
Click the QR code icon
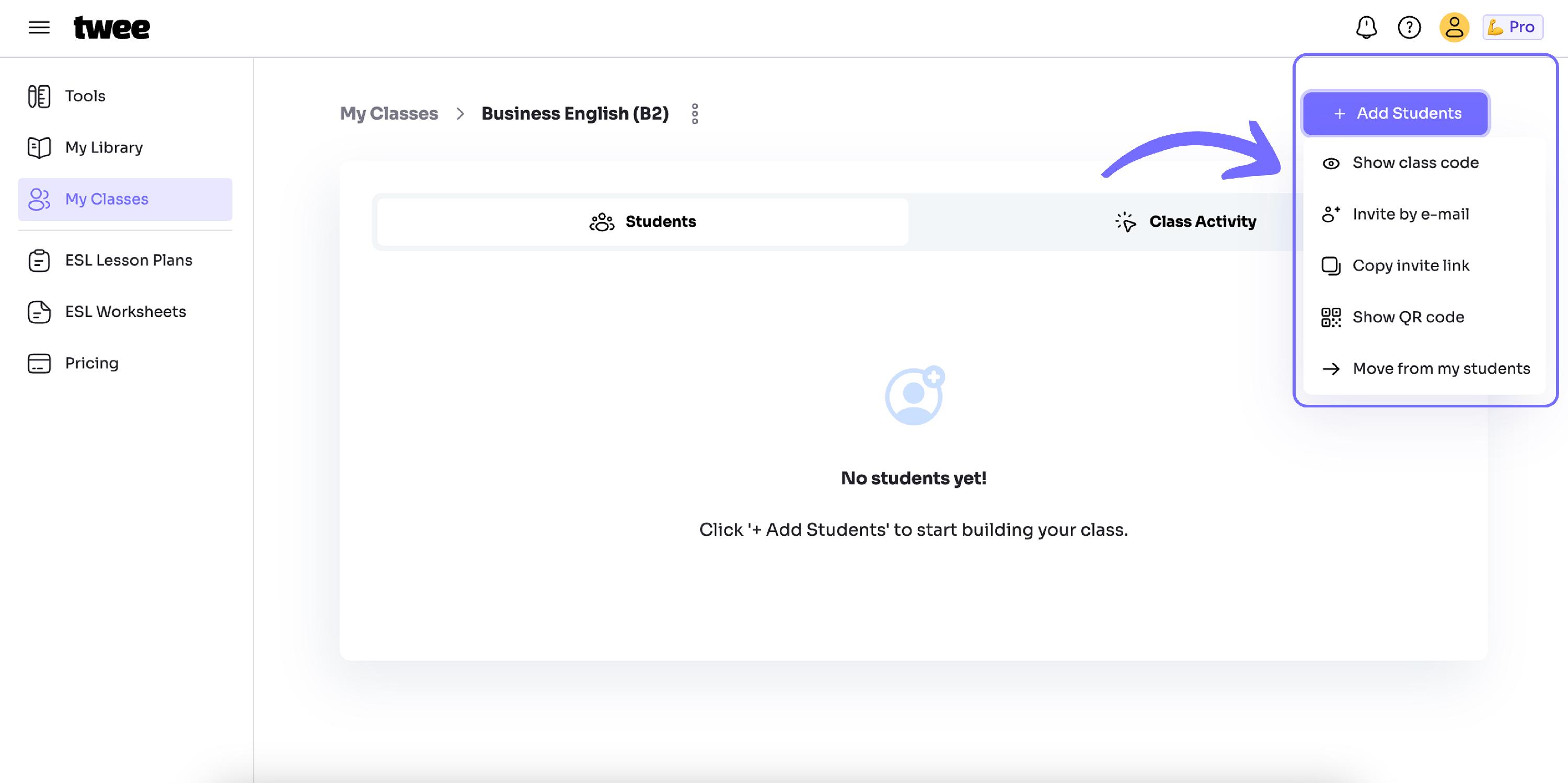point(1331,318)
